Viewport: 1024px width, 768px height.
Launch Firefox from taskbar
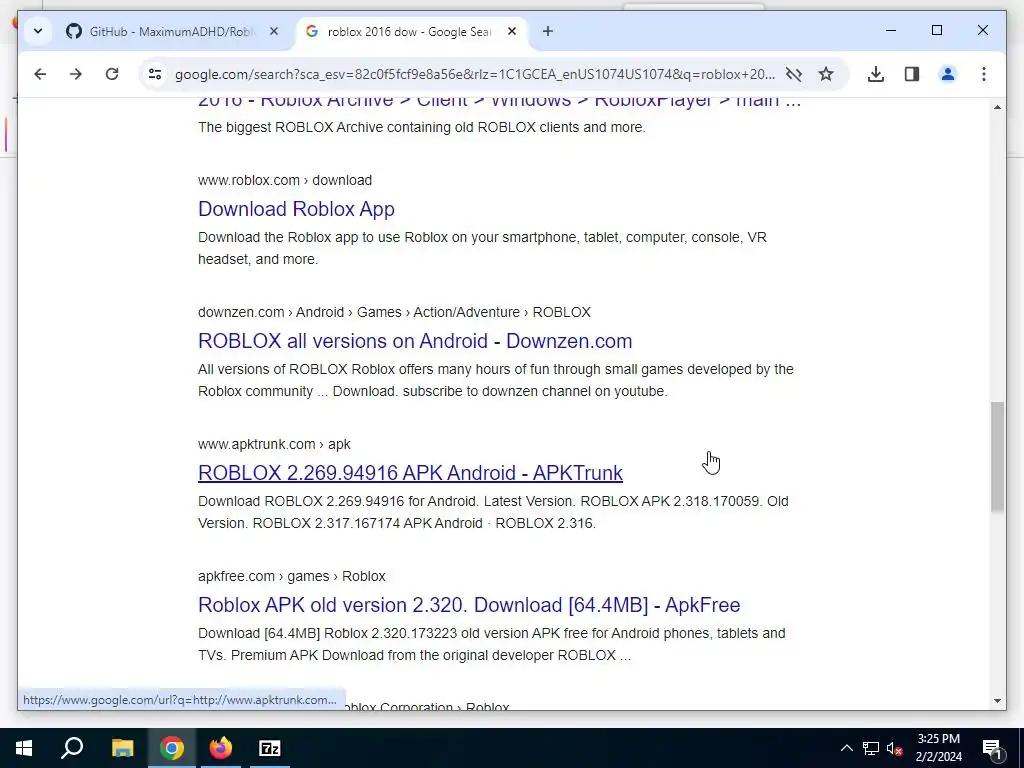point(221,748)
